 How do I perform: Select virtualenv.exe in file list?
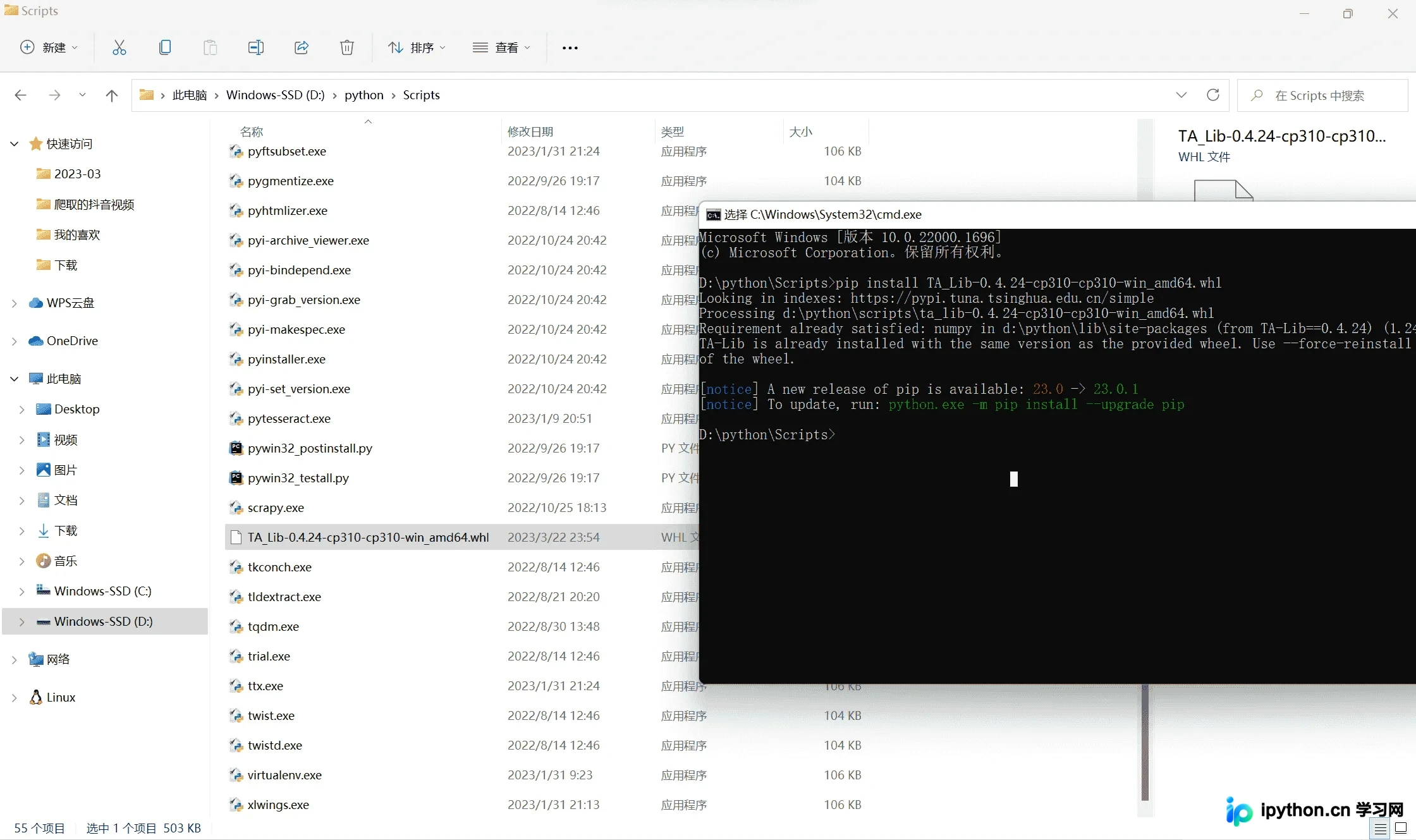point(284,775)
